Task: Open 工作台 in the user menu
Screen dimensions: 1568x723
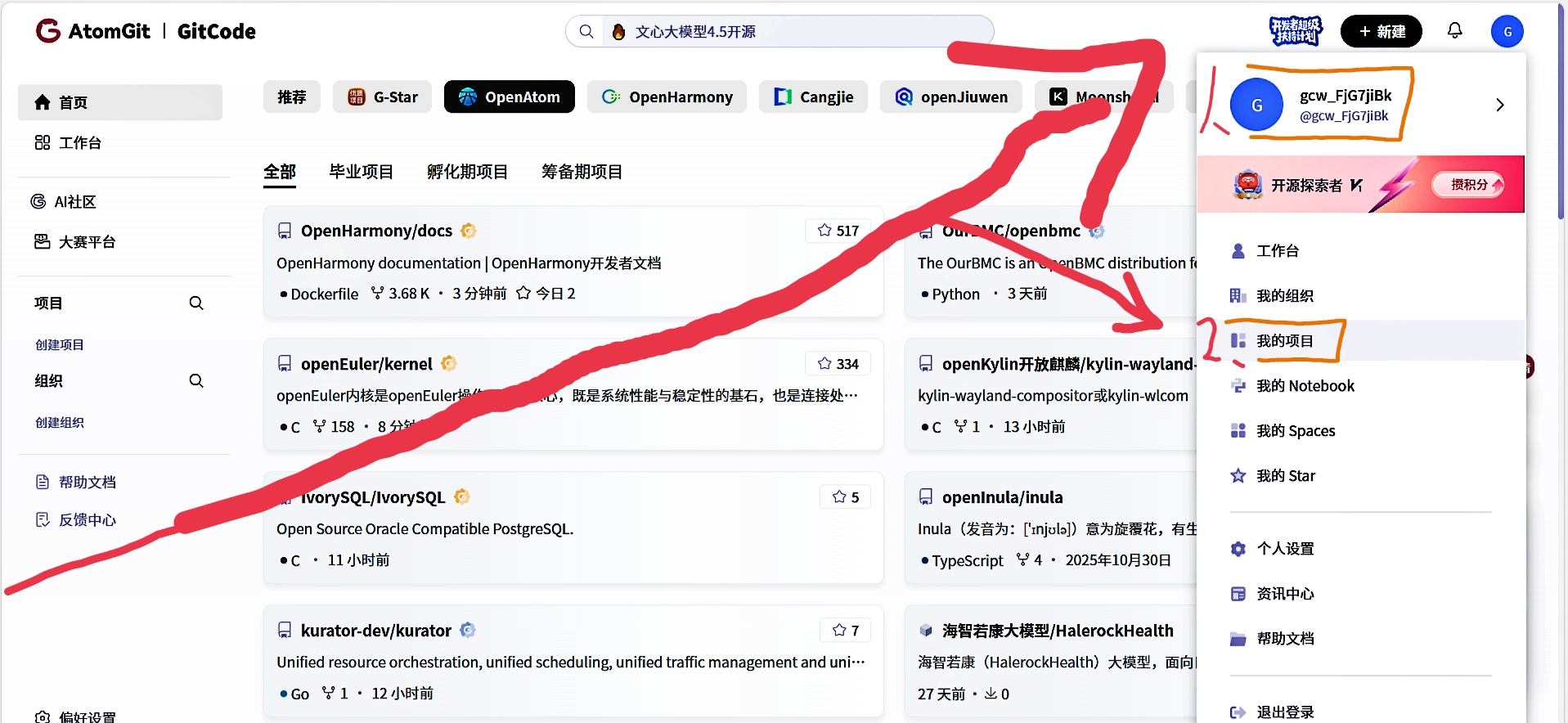Action: (1361, 250)
